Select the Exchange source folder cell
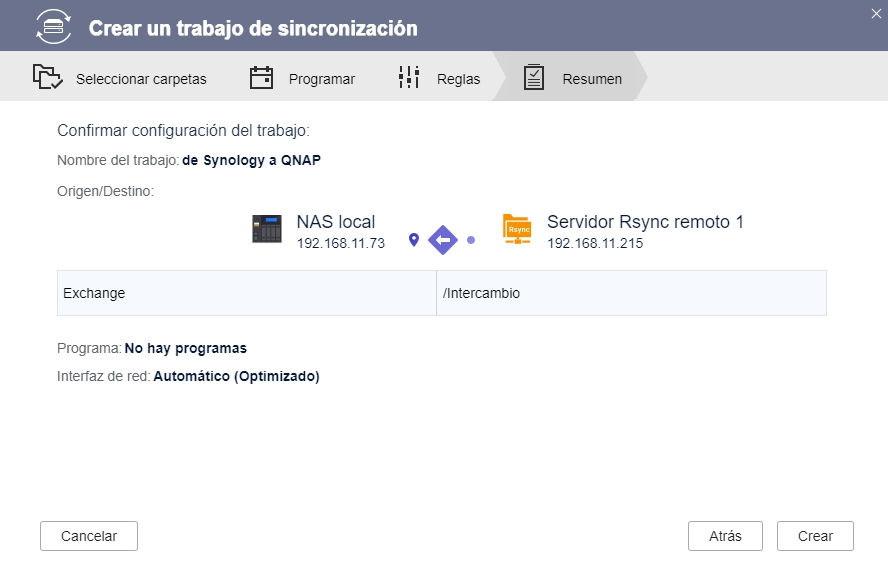Screen dimensions: 888x564 point(246,293)
